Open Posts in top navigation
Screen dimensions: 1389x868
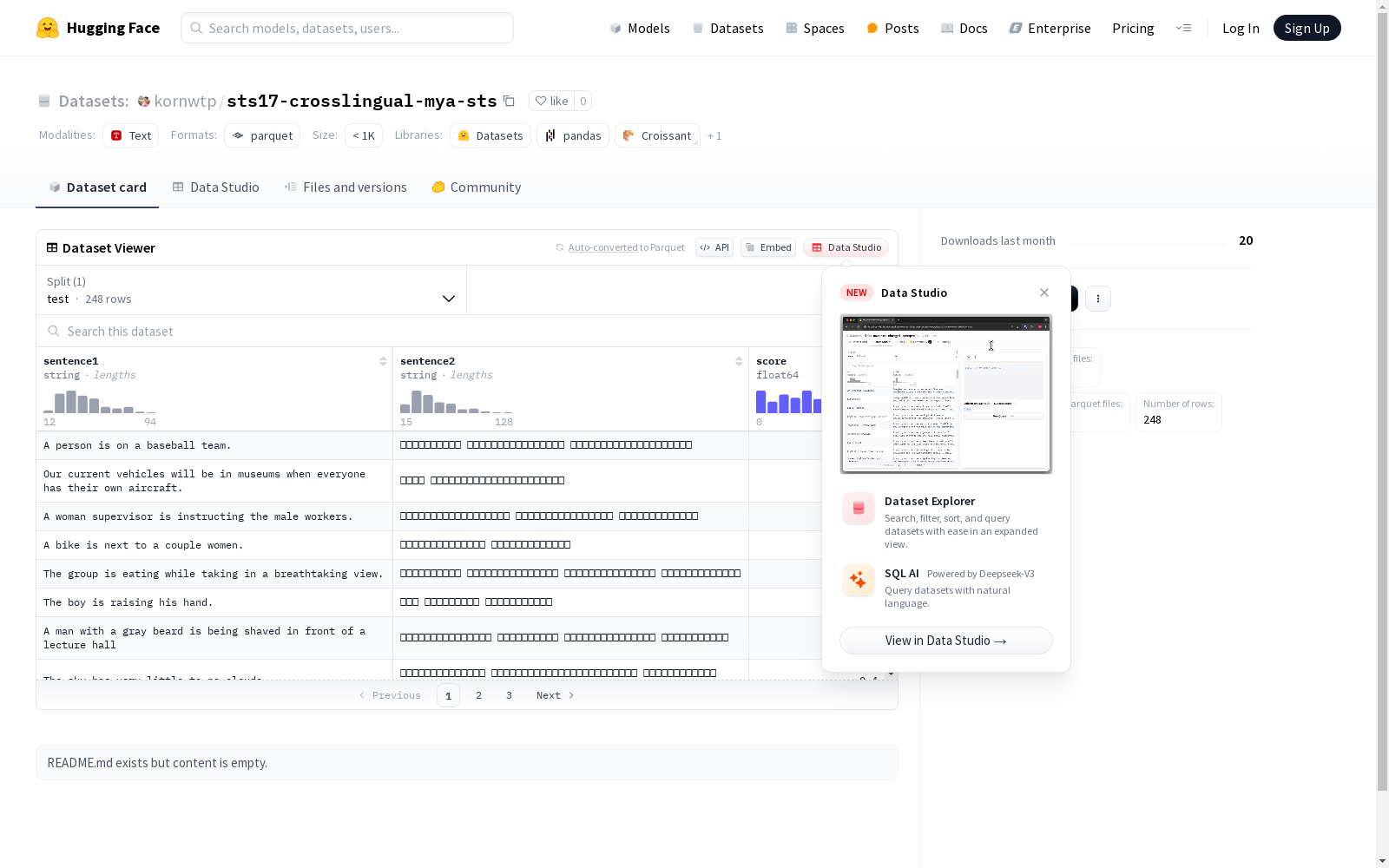tap(892, 28)
